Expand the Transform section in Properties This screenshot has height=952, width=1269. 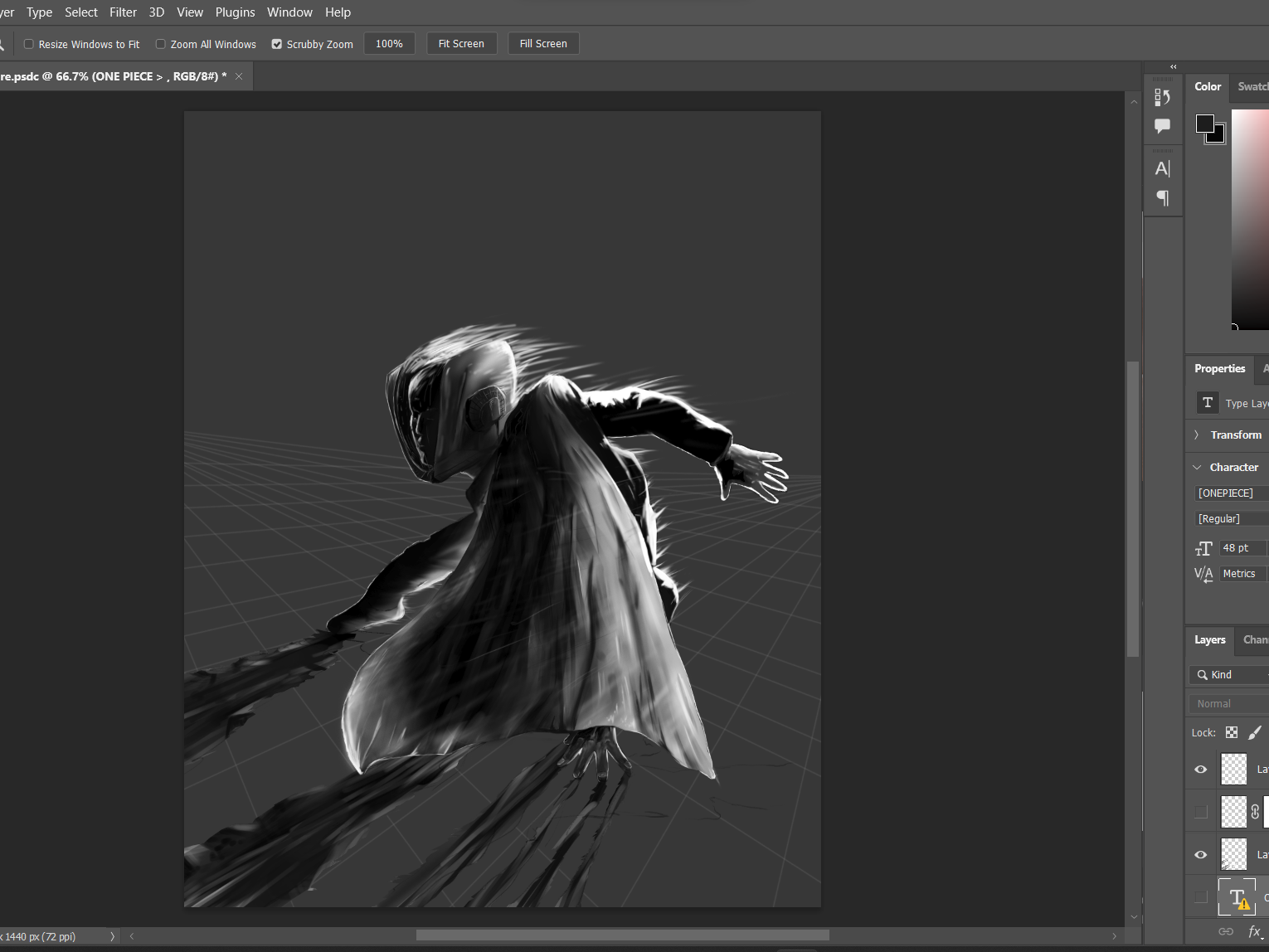[x=1196, y=435]
